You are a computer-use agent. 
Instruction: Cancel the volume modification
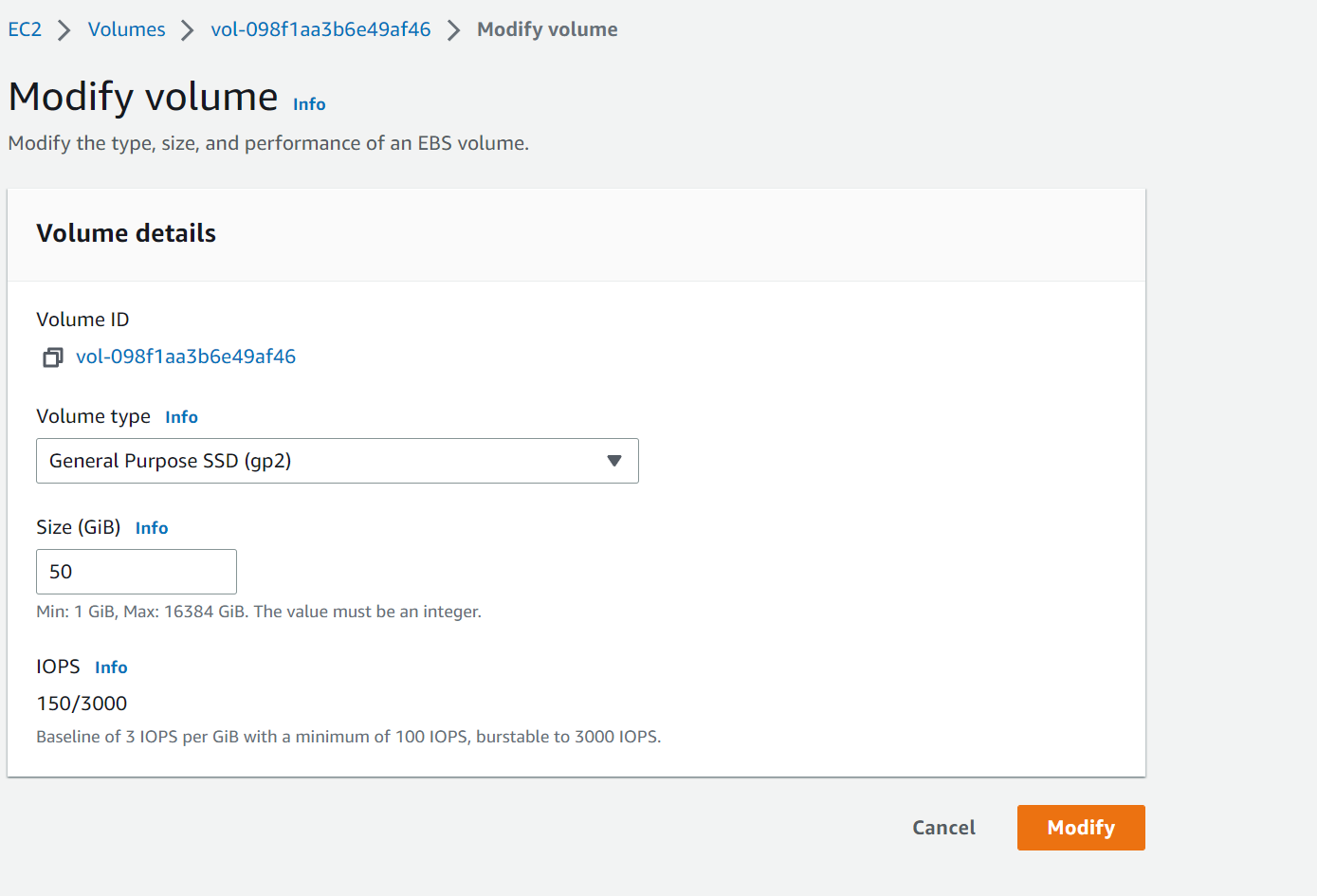coord(943,827)
